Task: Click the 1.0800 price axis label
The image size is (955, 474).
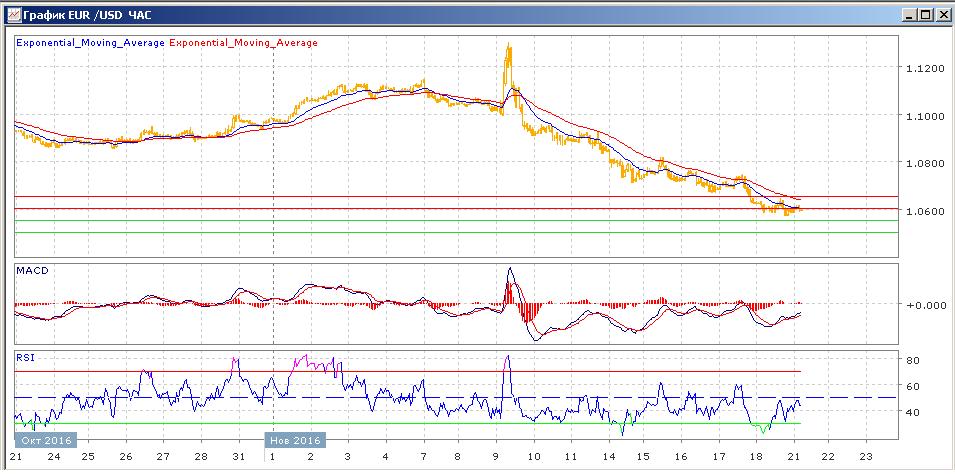Action: (924, 163)
